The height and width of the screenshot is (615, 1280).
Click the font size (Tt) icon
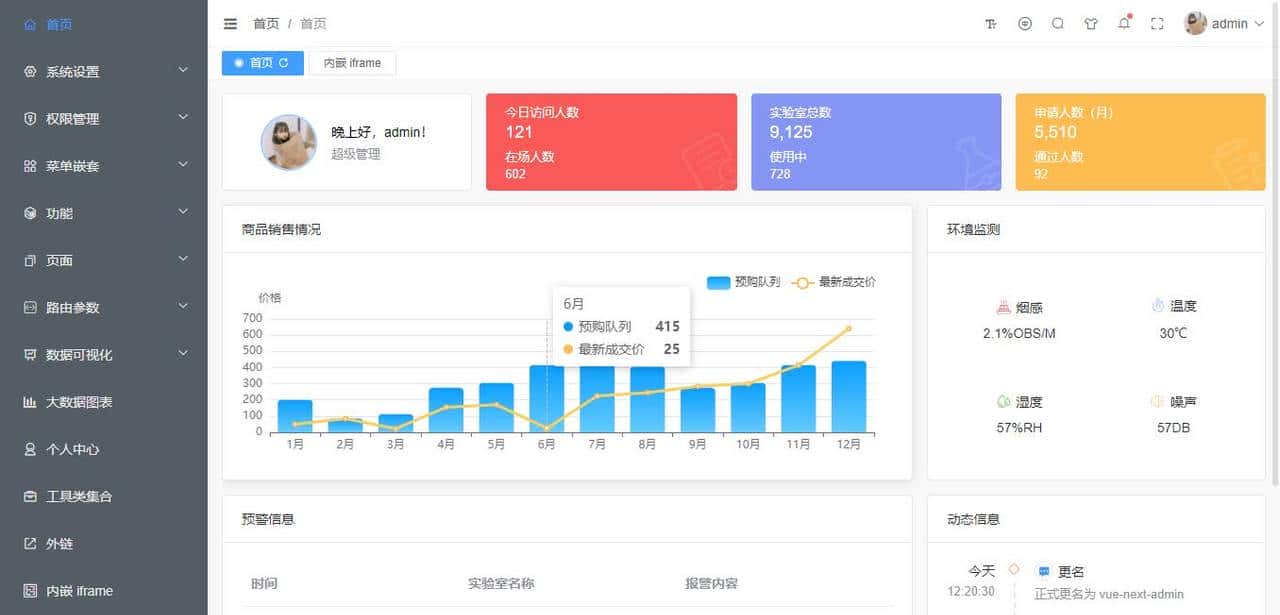[990, 23]
